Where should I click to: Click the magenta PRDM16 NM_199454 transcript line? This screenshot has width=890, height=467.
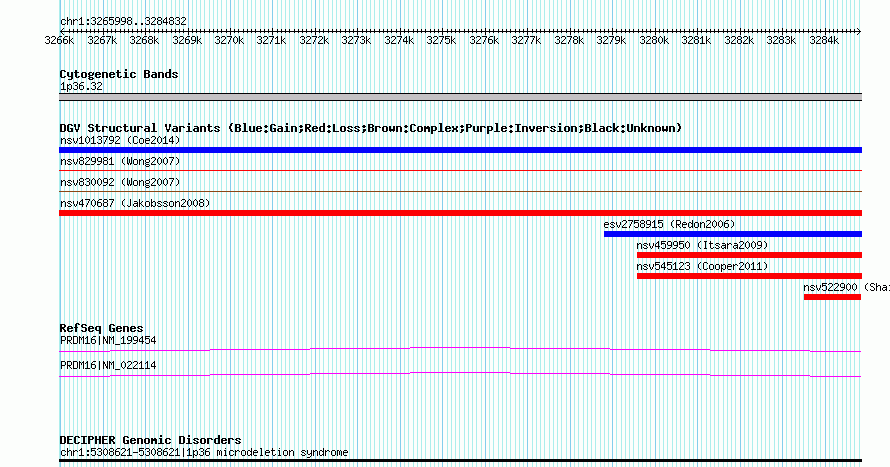coord(460,350)
